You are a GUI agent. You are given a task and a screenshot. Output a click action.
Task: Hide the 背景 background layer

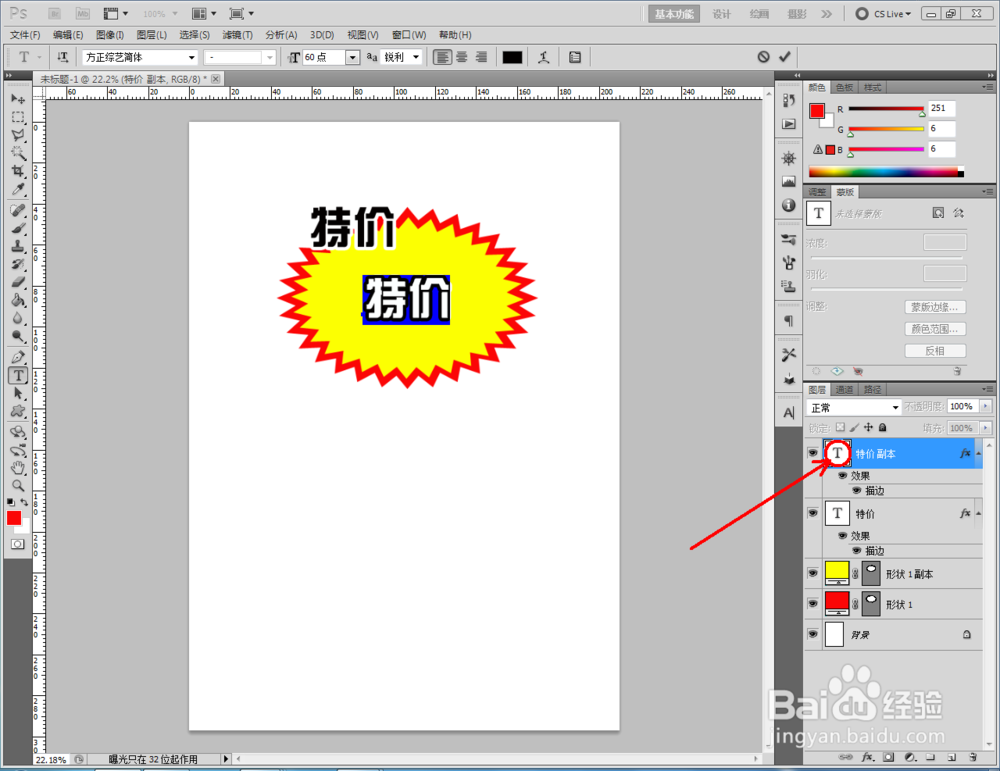[x=813, y=634]
